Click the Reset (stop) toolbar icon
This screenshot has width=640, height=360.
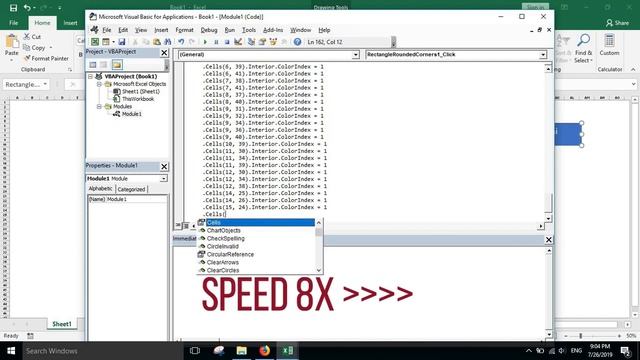(x=227, y=42)
